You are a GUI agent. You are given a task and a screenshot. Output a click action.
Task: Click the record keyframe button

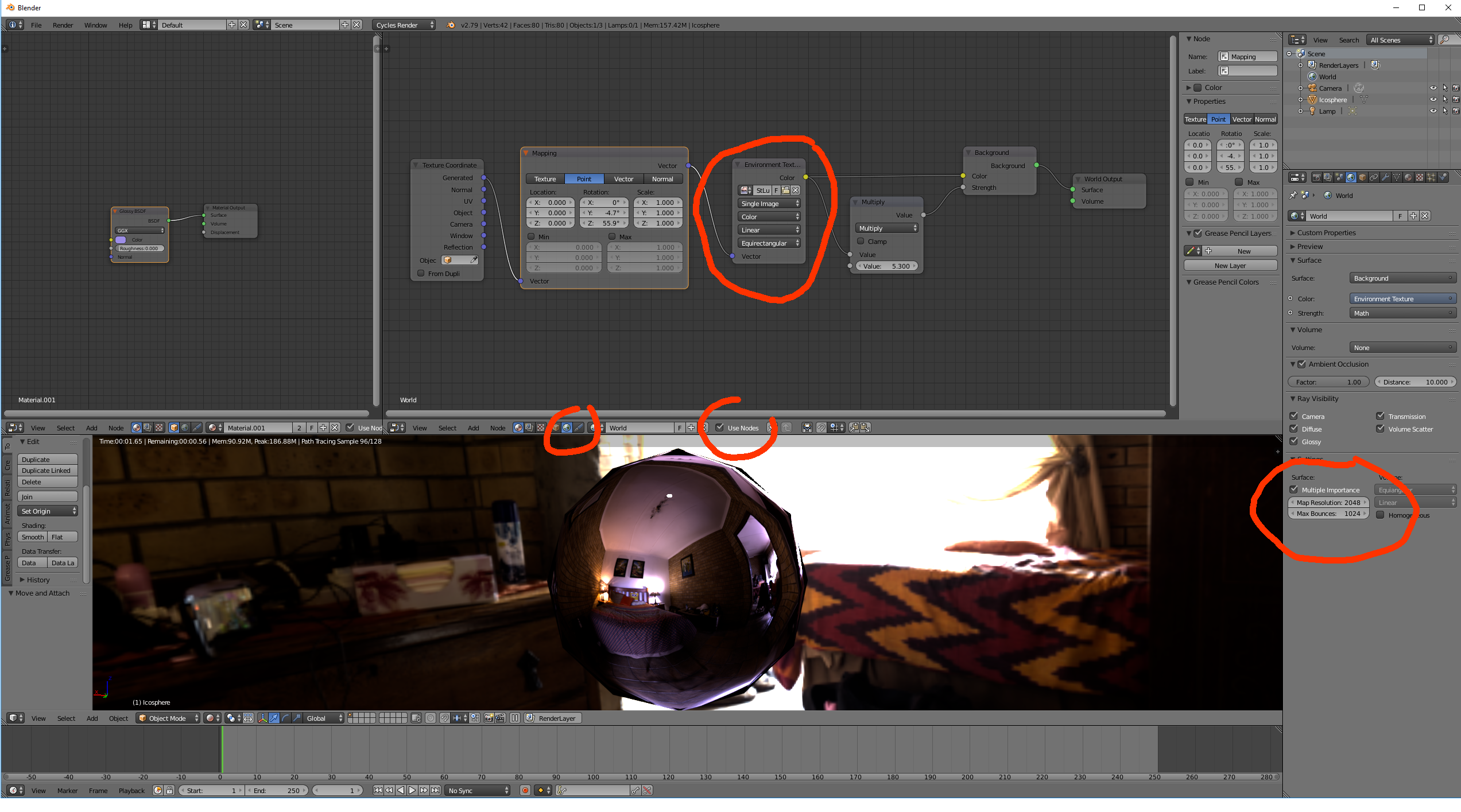coord(525,790)
